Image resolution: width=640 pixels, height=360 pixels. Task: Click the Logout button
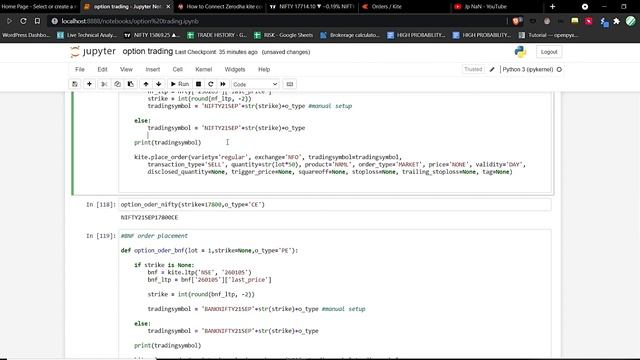(x=549, y=52)
